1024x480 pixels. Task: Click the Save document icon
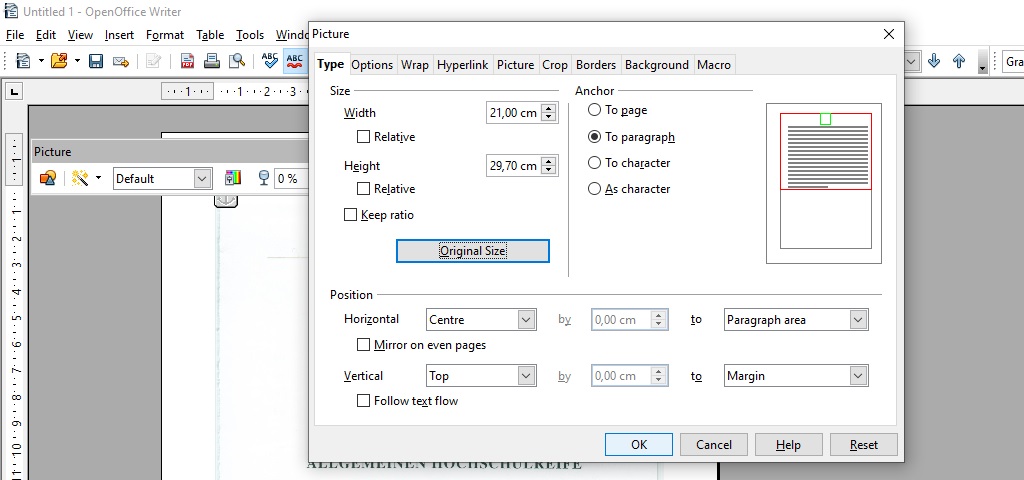[96, 61]
